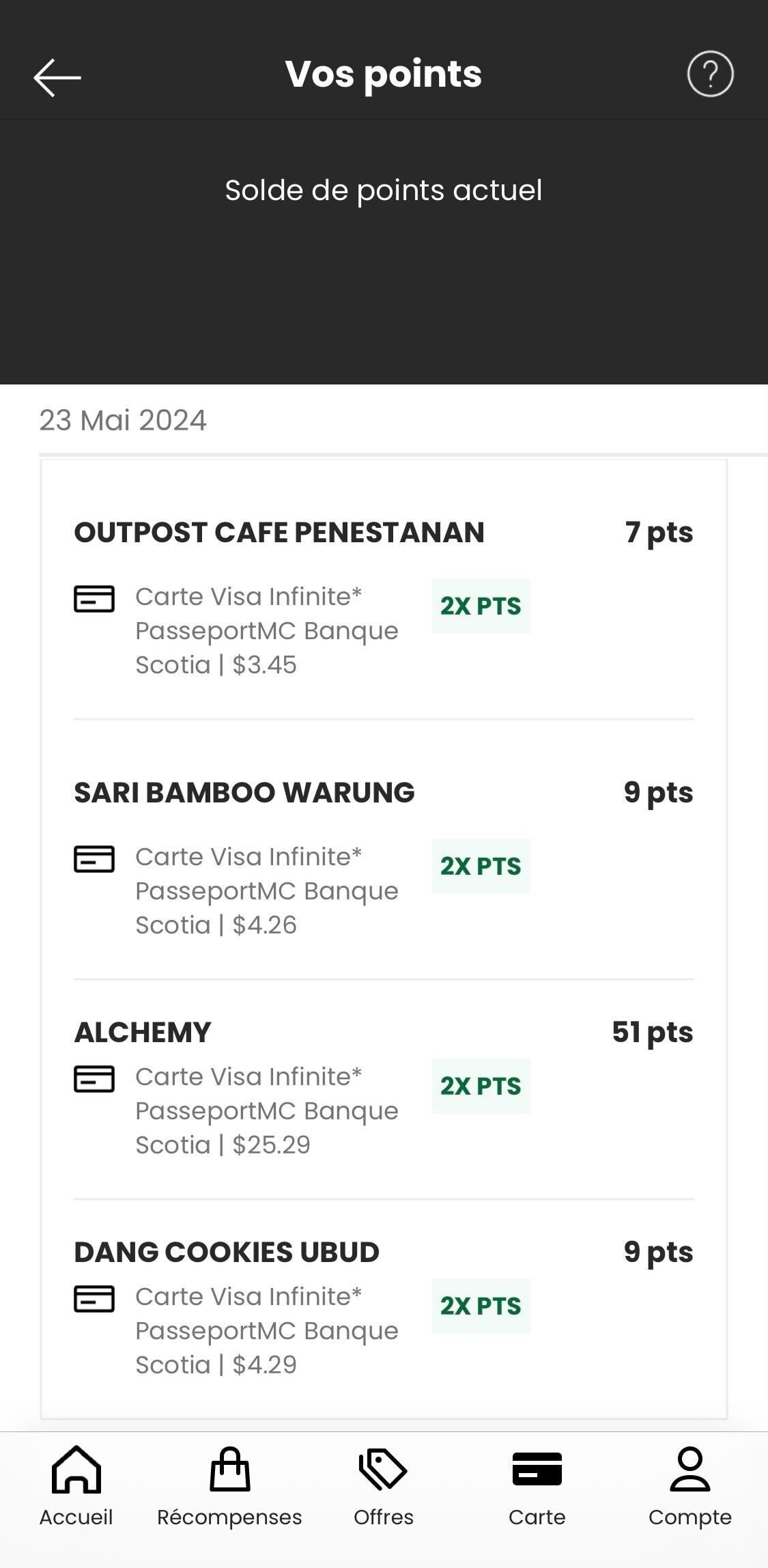Tap card icon under Dang Cookies Ubud
The image size is (768, 1568).
point(94,1299)
